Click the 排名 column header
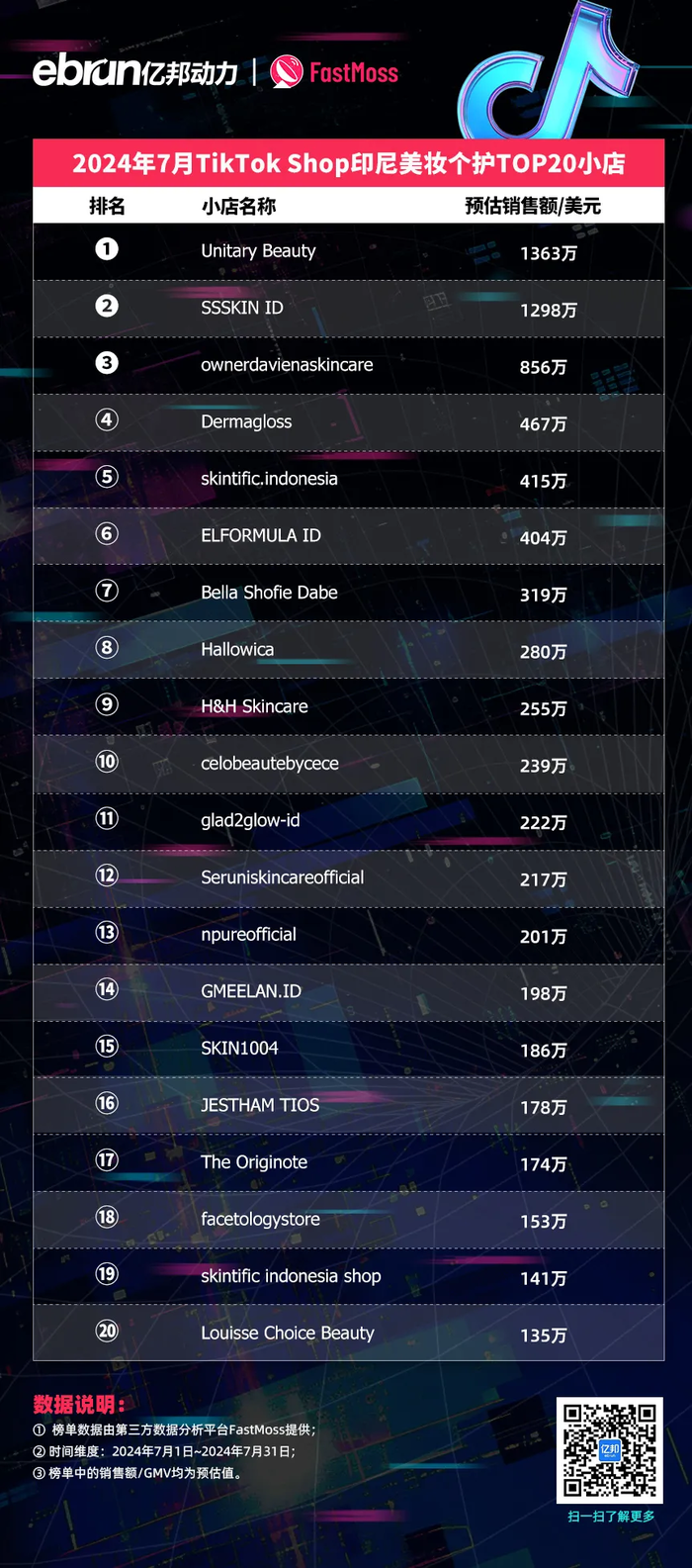 [107, 206]
